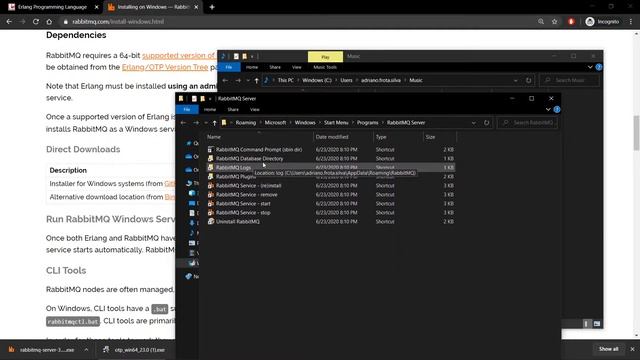Sort files by Size column
640x360 pixels.
pyautogui.click(x=440, y=137)
